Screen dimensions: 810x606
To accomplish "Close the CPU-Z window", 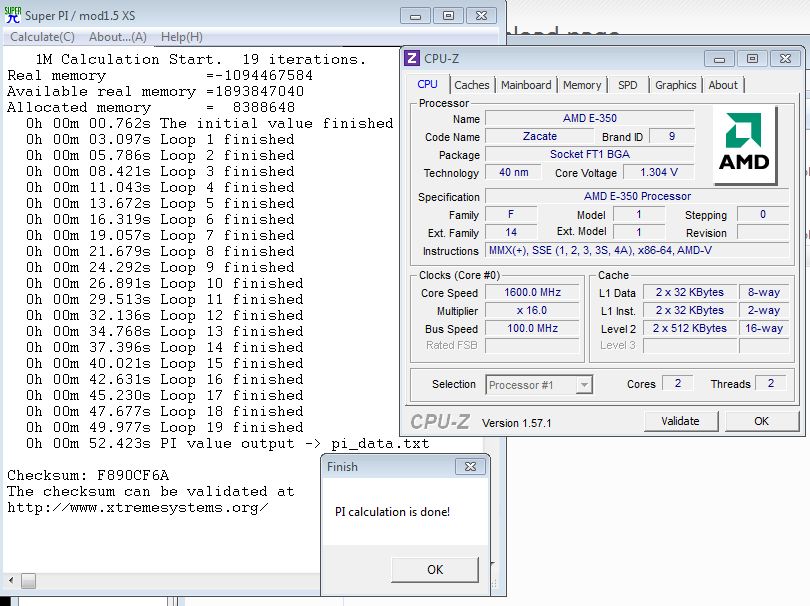I will tap(785, 59).
